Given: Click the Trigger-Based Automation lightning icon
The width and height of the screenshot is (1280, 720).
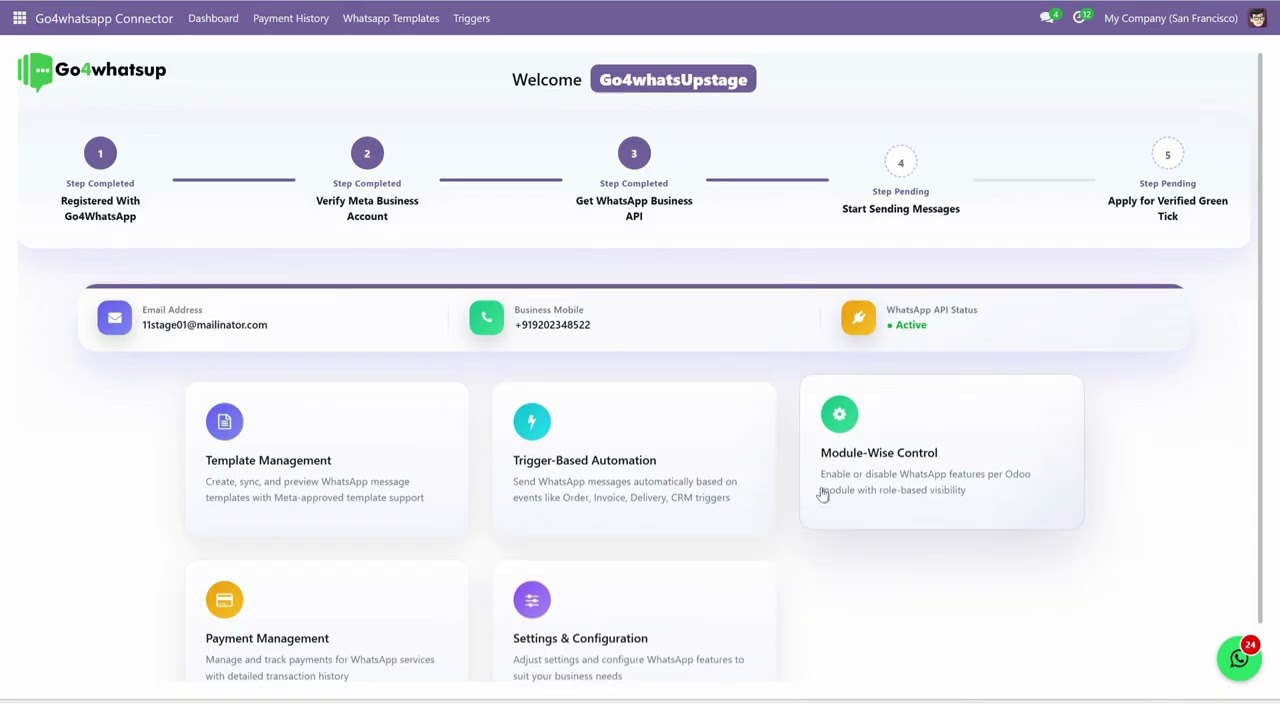Looking at the screenshot, I should (x=532, y=421).
